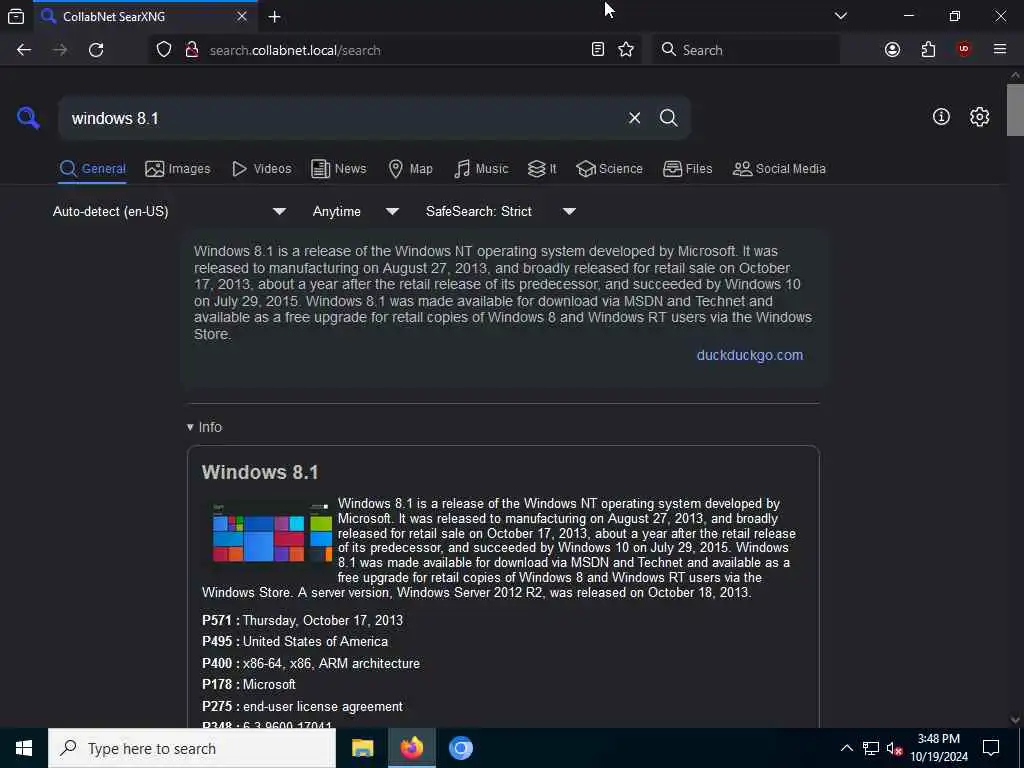
Task: Open Firefox View icon in tab bar
Action: (16, 16)
